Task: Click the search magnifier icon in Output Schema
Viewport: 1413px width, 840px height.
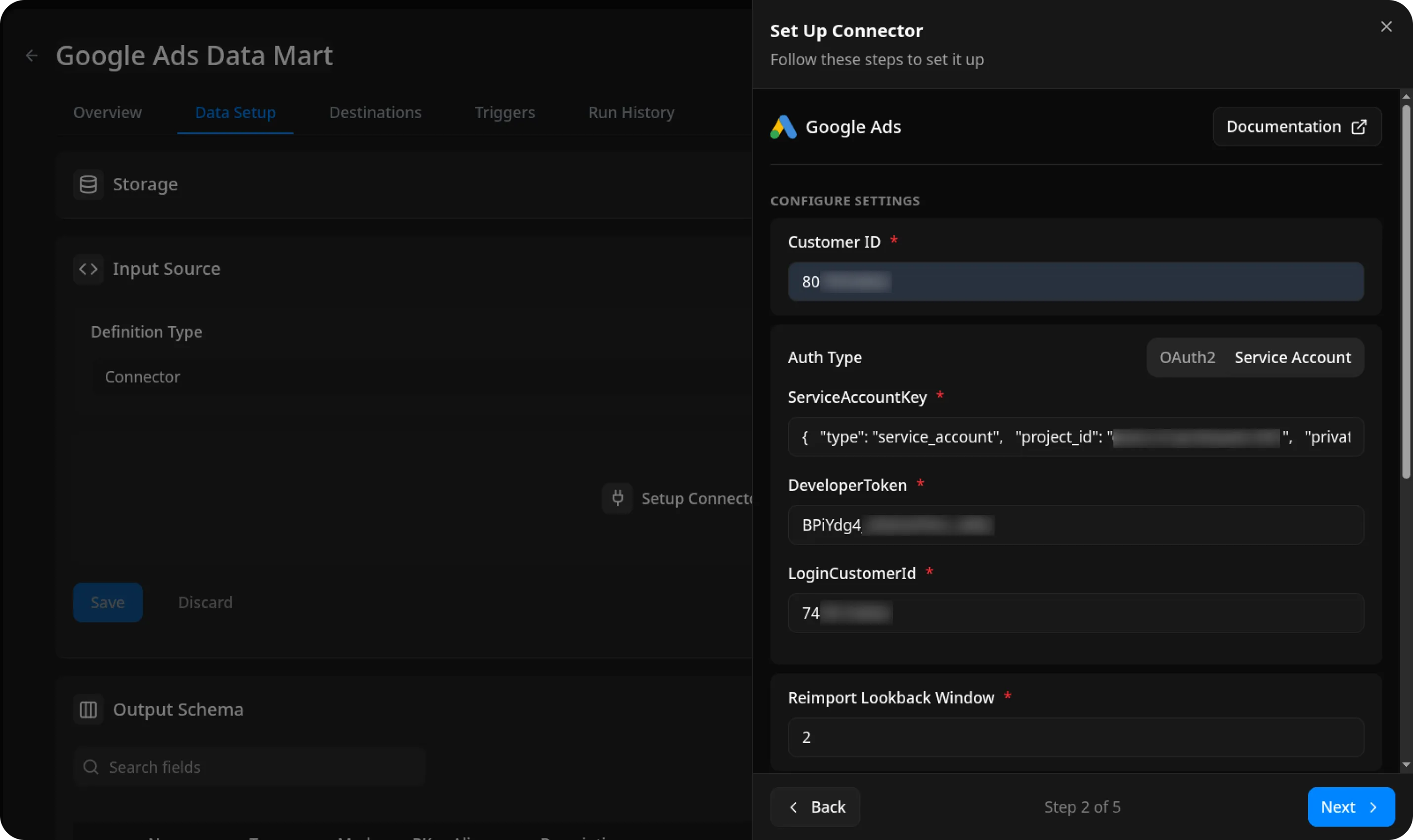Action: pyautogui.click(x=90, y=767)
